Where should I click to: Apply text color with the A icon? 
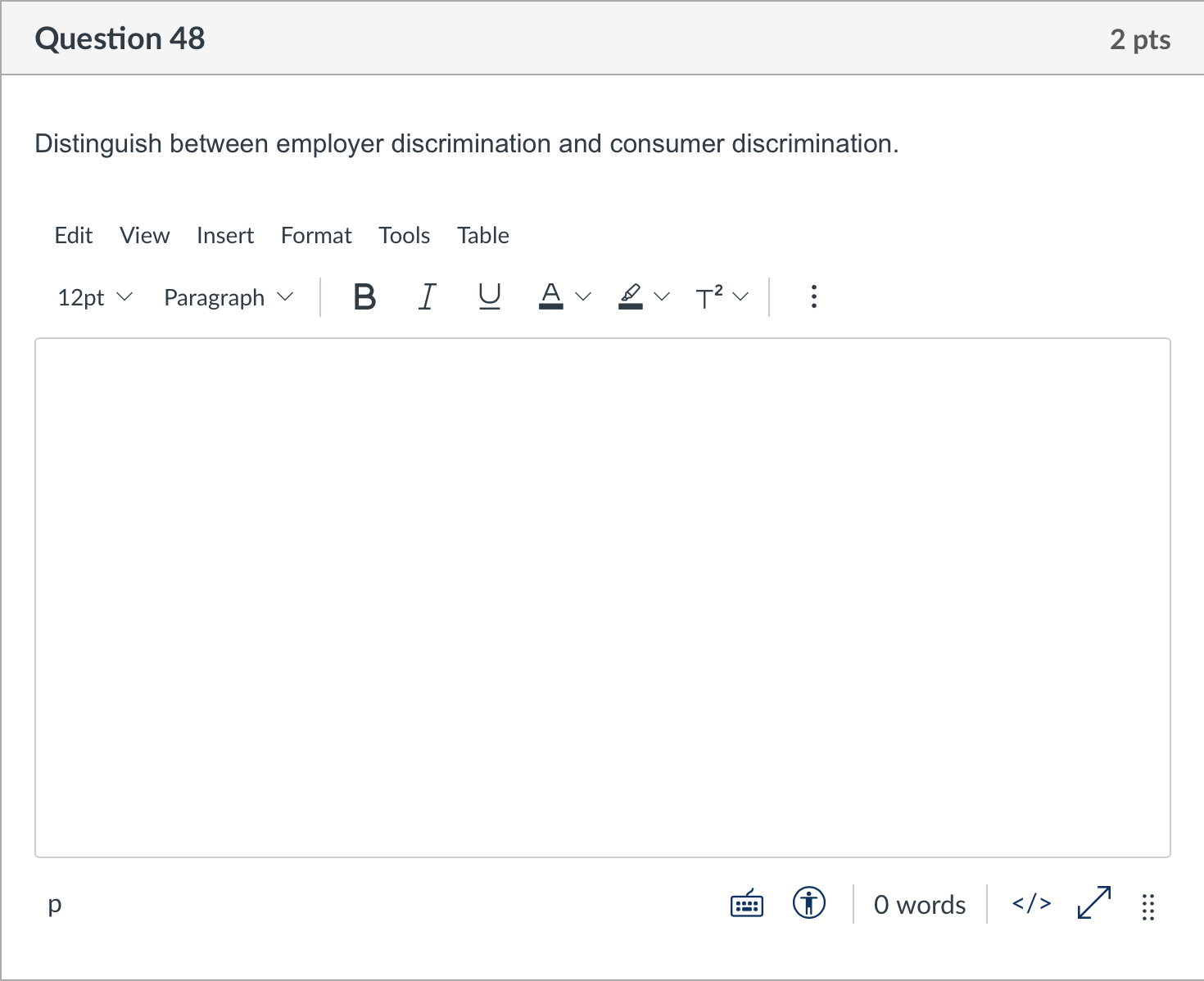(551, 296)
